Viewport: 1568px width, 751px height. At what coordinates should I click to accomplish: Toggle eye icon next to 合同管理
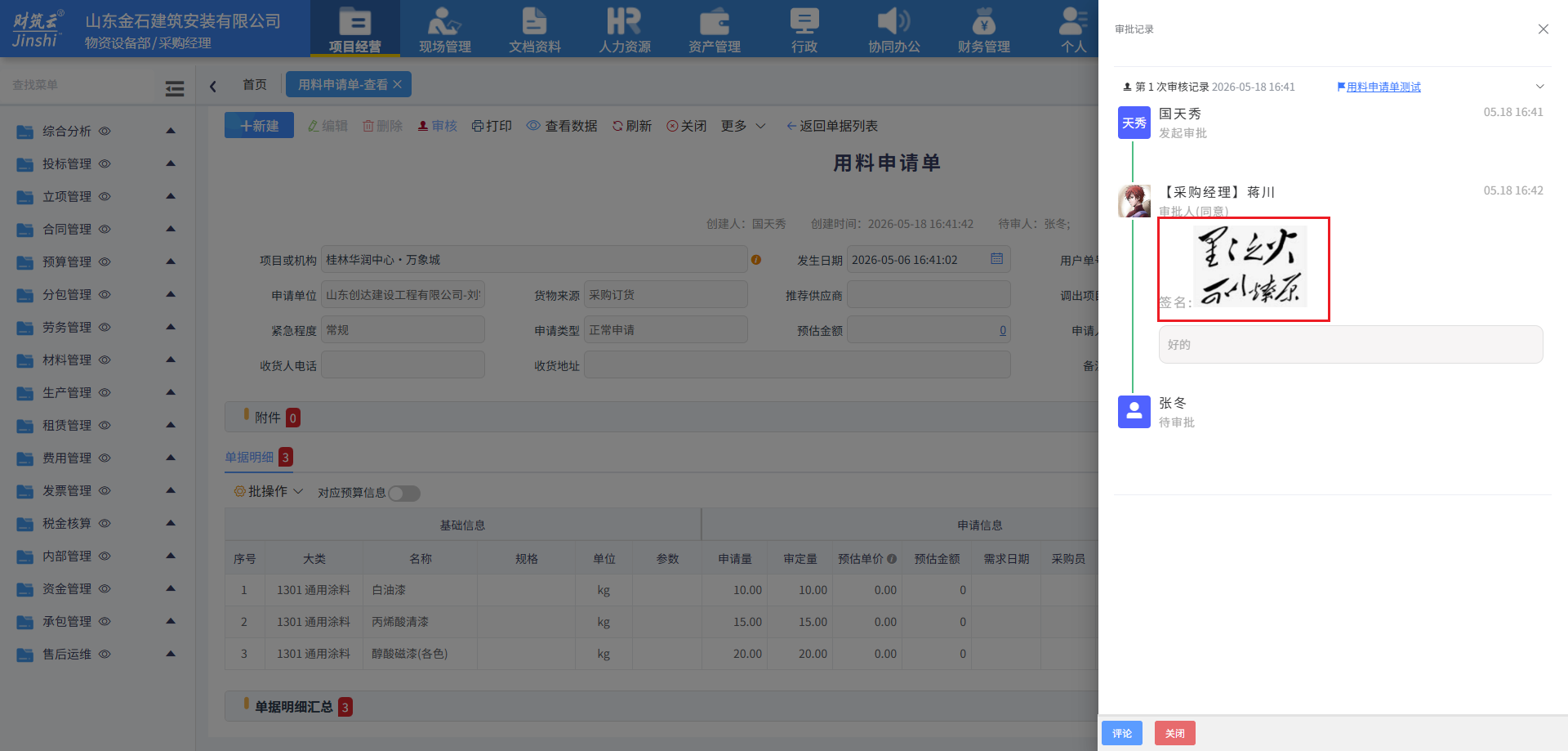[x=105, y=229]
